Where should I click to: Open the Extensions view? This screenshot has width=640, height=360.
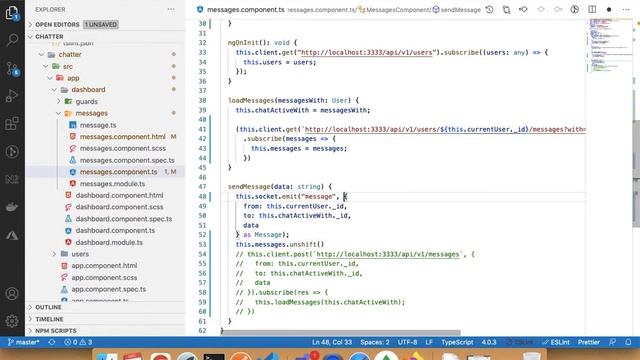point(12,123)
